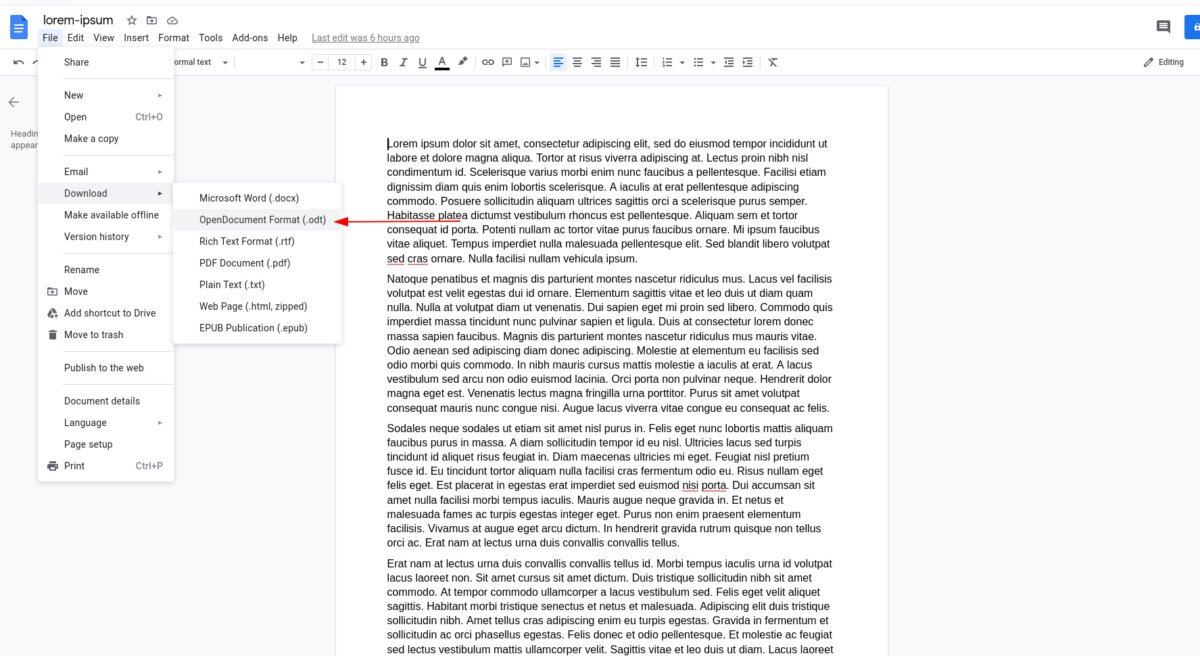The height and width of the screenshot is (656, 1200).
Task: Expand the New submenu
Action: tap(106, 95)
